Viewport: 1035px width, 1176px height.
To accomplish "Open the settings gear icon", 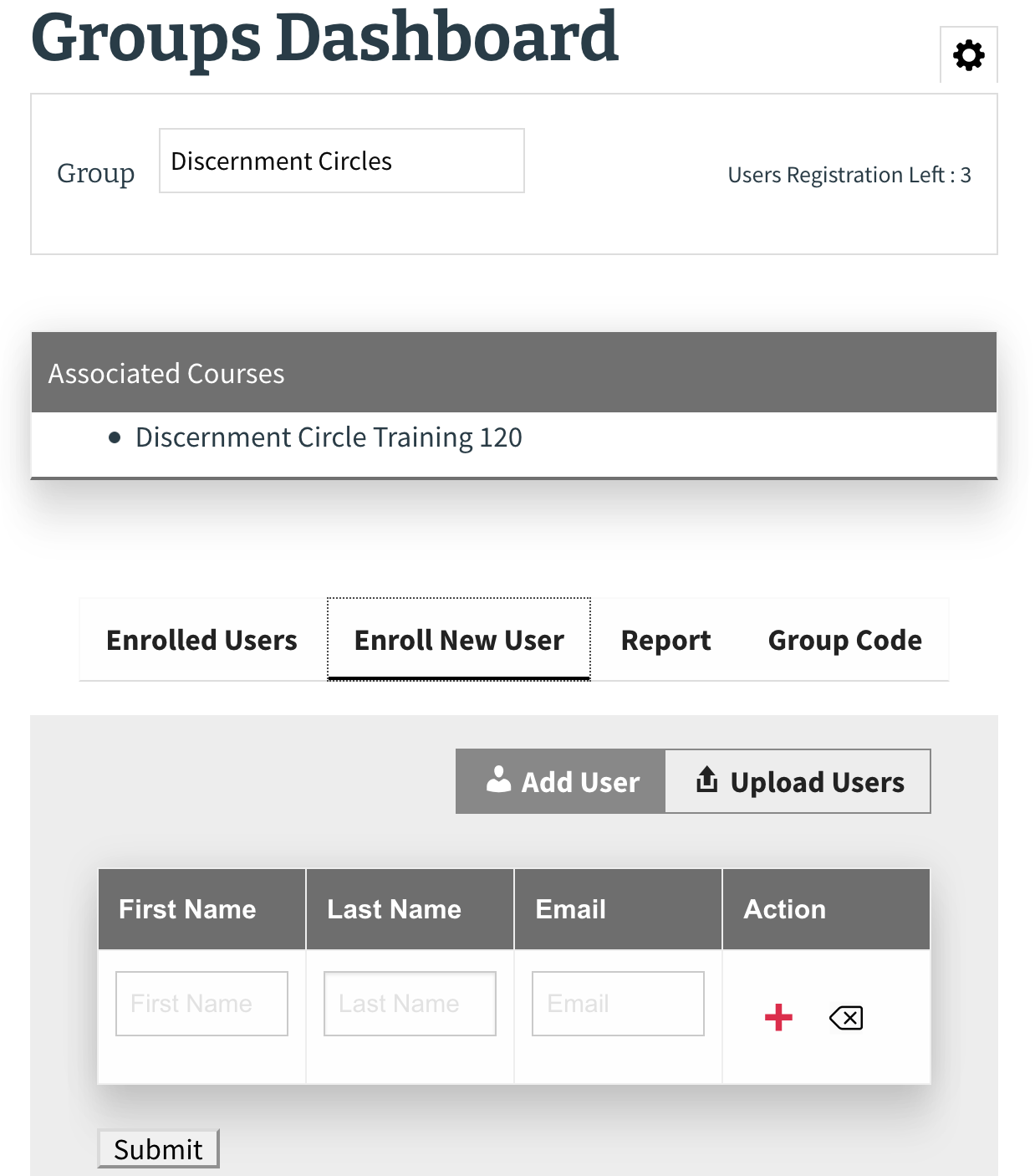I will (x=969, y=55).
